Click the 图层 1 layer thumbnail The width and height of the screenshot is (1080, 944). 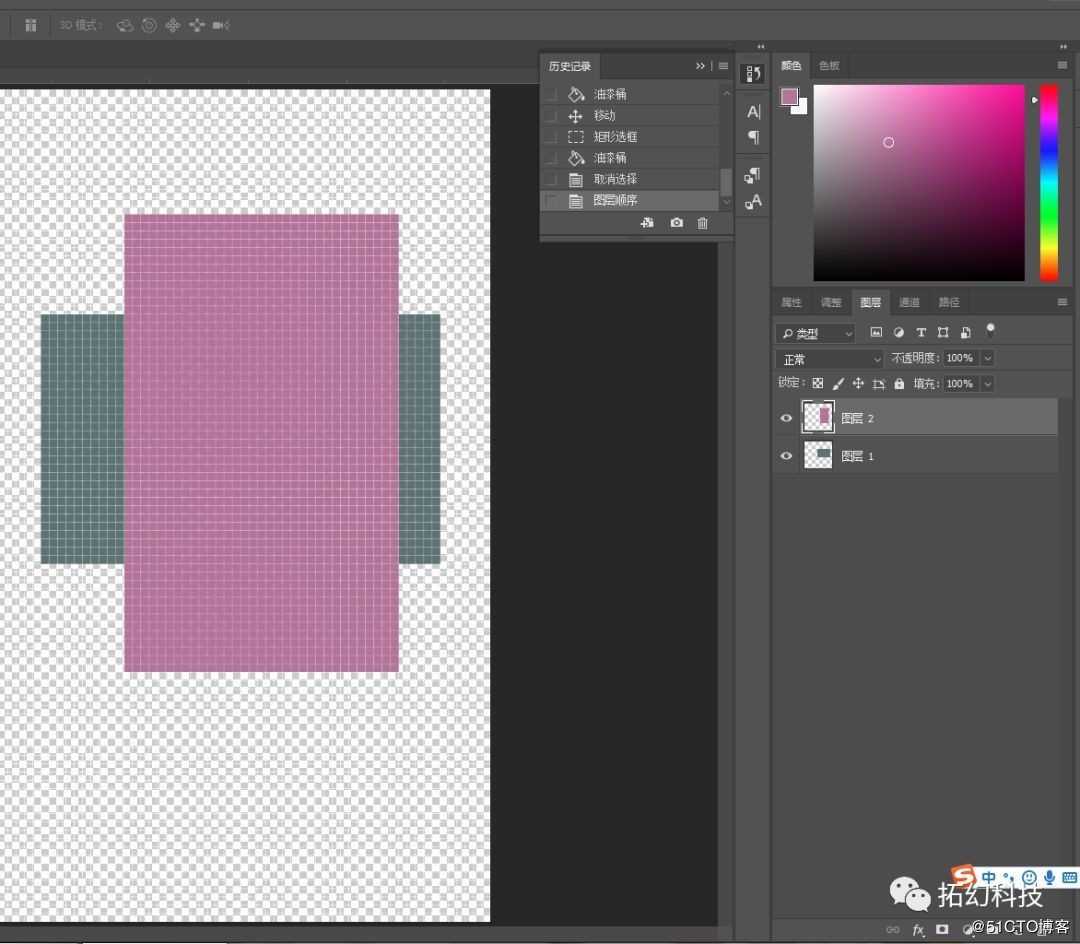818,456
